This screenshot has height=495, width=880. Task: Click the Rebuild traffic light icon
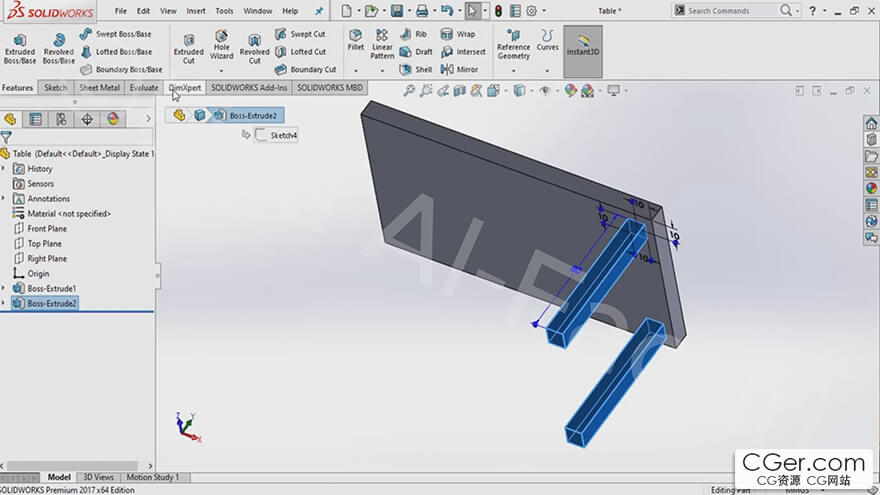(x=498, y=11)
